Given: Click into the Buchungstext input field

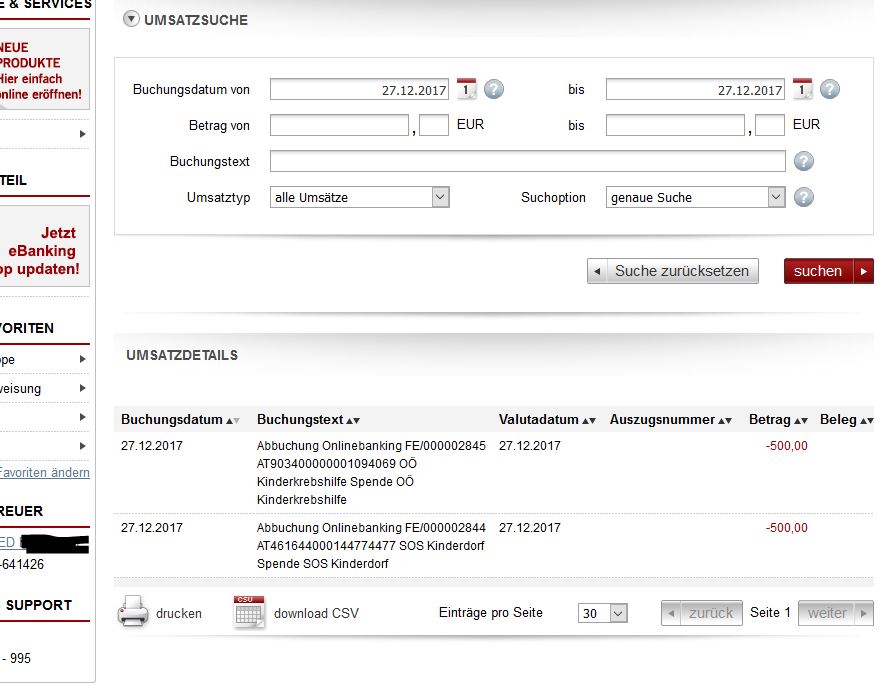Looking at the screenshot, I should [527, 162].
